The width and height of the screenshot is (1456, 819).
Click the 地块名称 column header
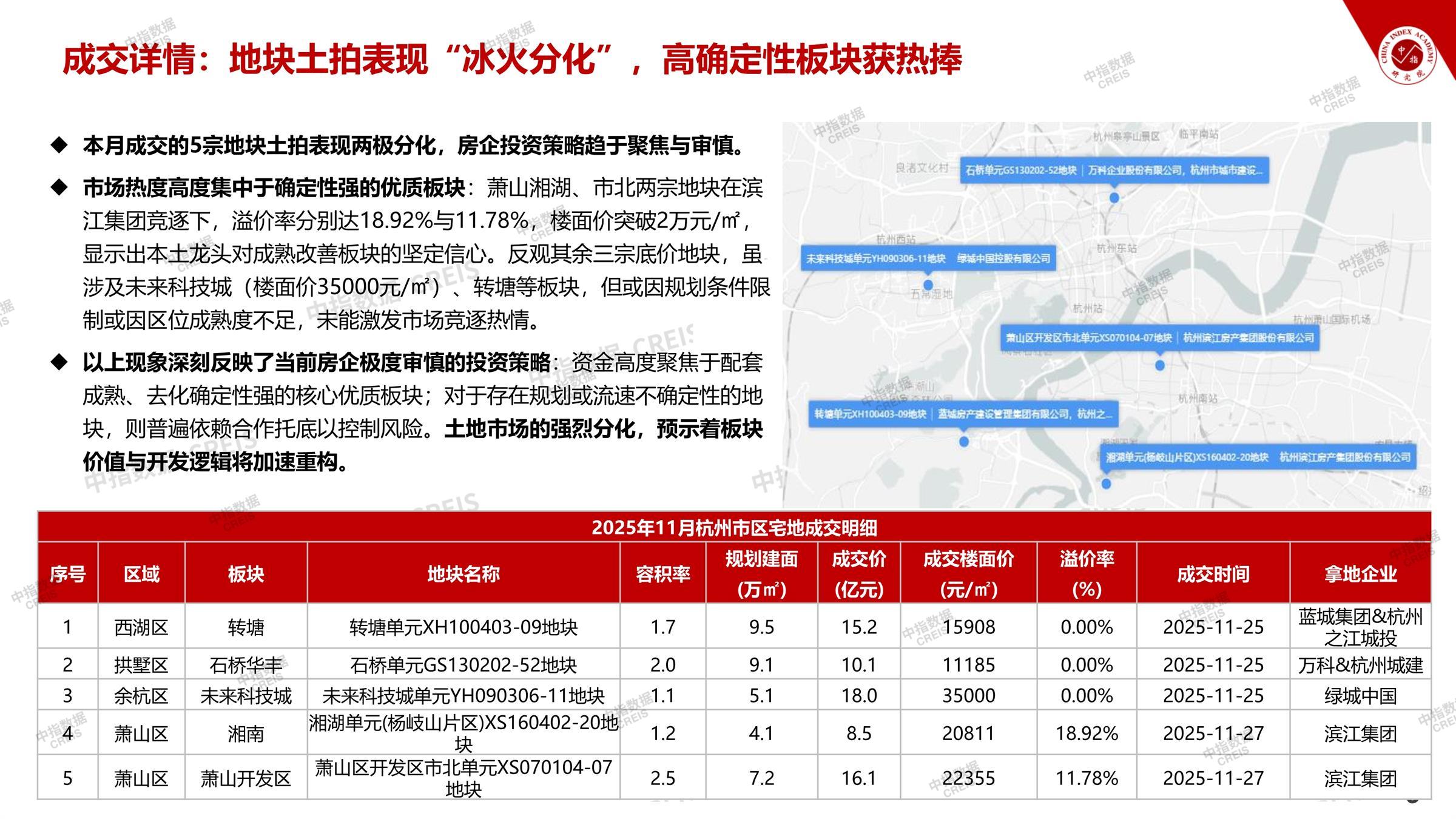(x=463, y=574)
